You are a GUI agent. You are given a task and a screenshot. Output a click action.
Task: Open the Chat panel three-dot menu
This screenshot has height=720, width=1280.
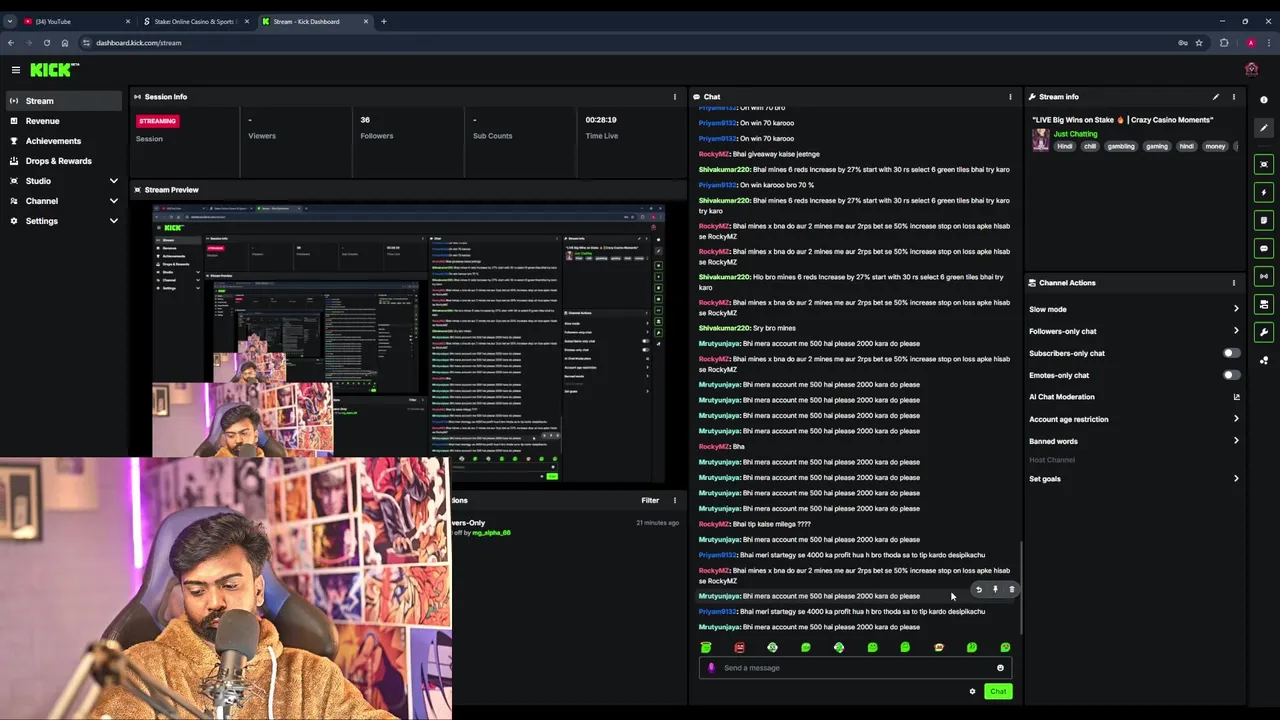(x=1010, y=97)
